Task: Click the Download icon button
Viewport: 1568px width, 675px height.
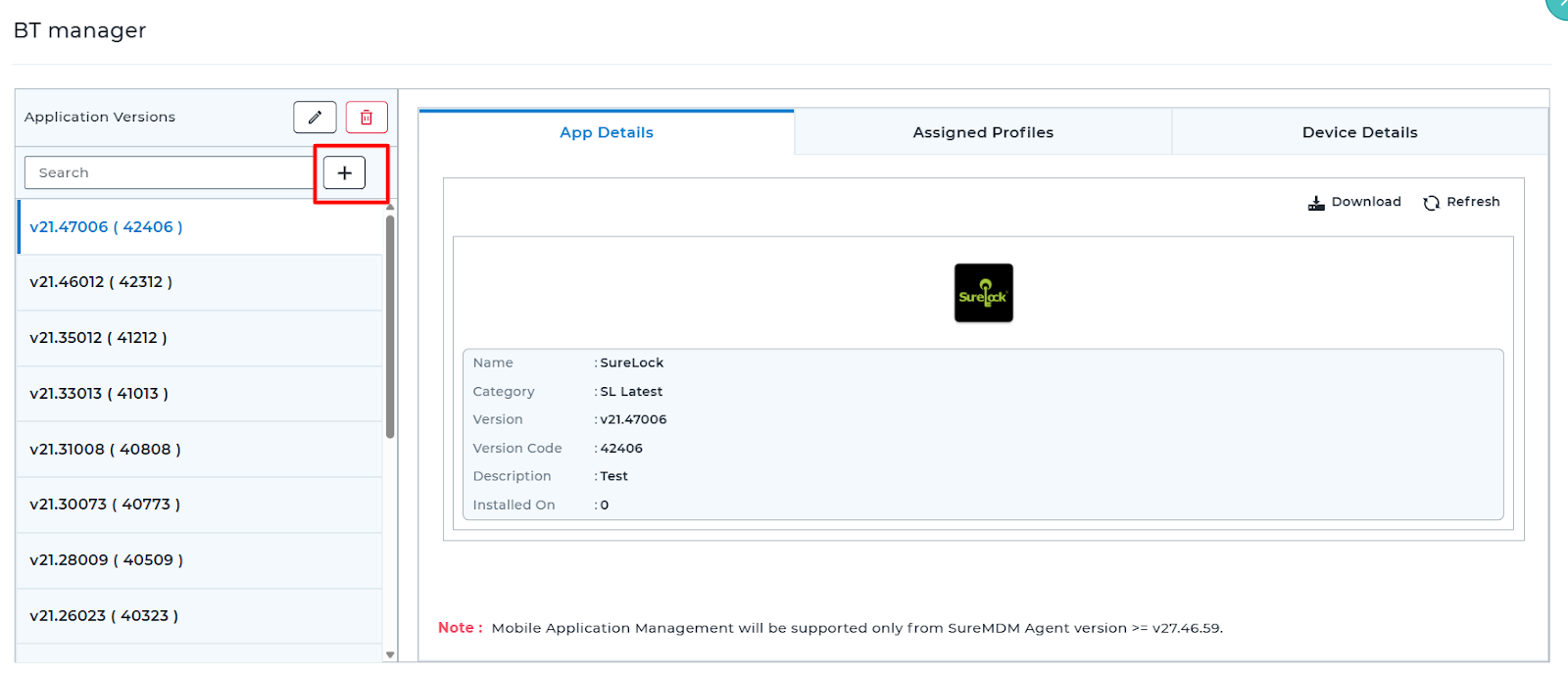Action: coord(1354,202)
